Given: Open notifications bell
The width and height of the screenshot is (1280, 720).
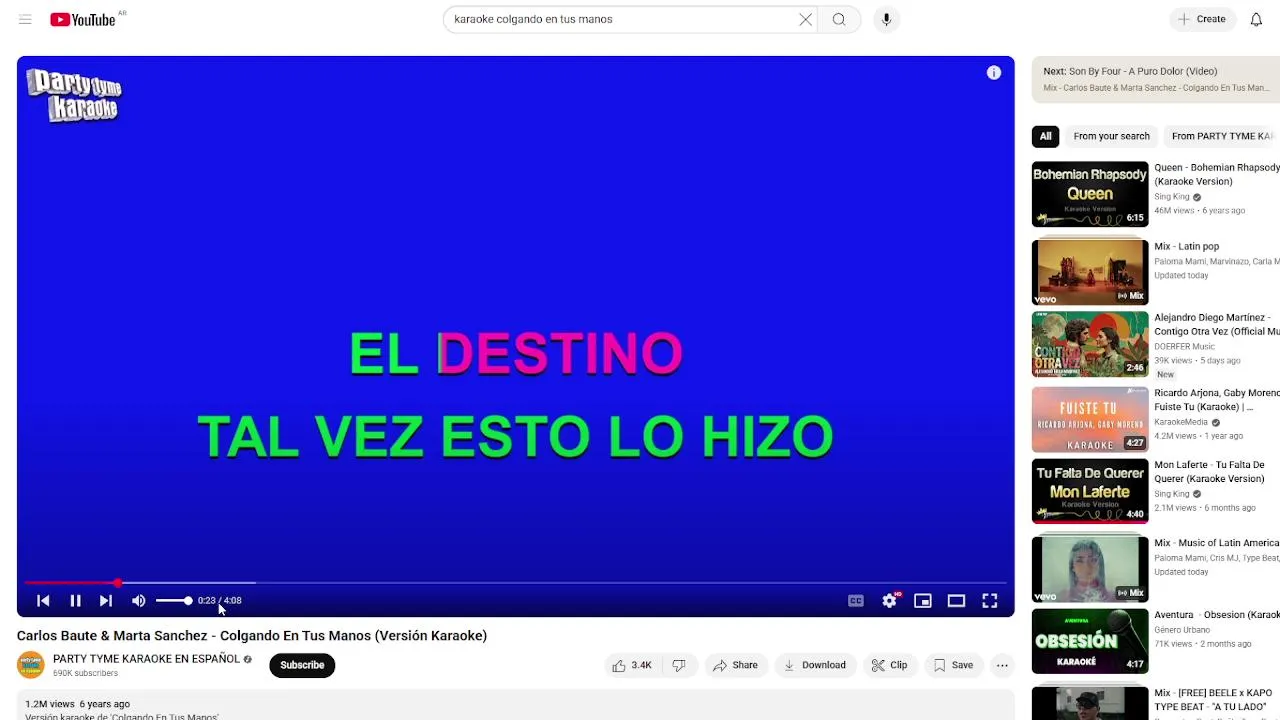Looking at the screenshot, I should pos(1256,19).
